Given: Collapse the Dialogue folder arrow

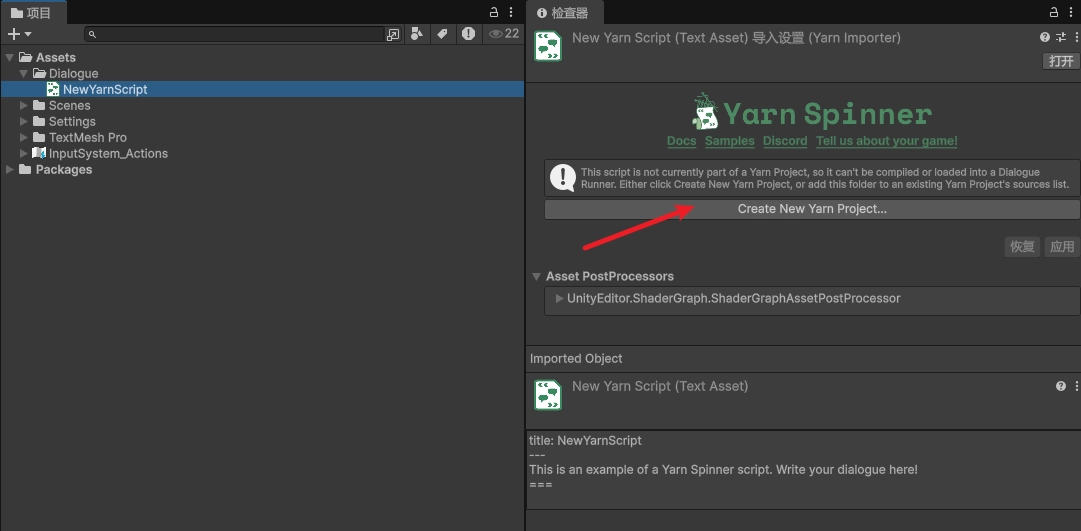Looking at the screenshot, I should 23,73.
